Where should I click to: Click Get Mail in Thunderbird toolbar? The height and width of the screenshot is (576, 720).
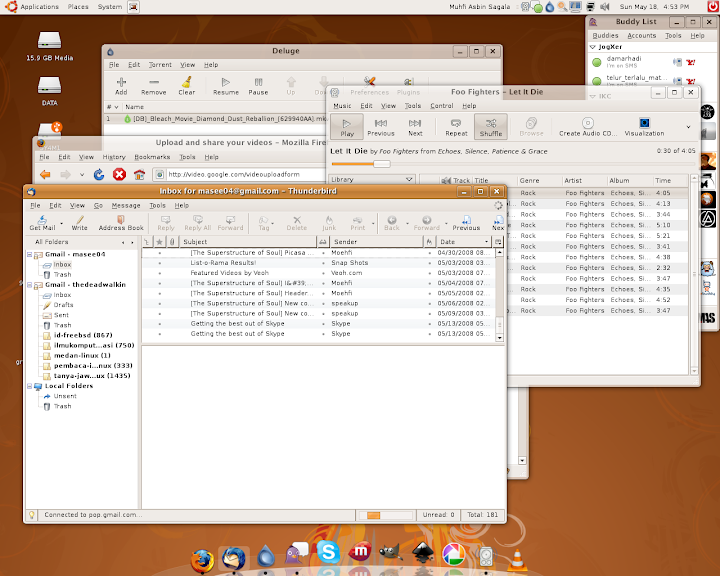pos(42,223)
